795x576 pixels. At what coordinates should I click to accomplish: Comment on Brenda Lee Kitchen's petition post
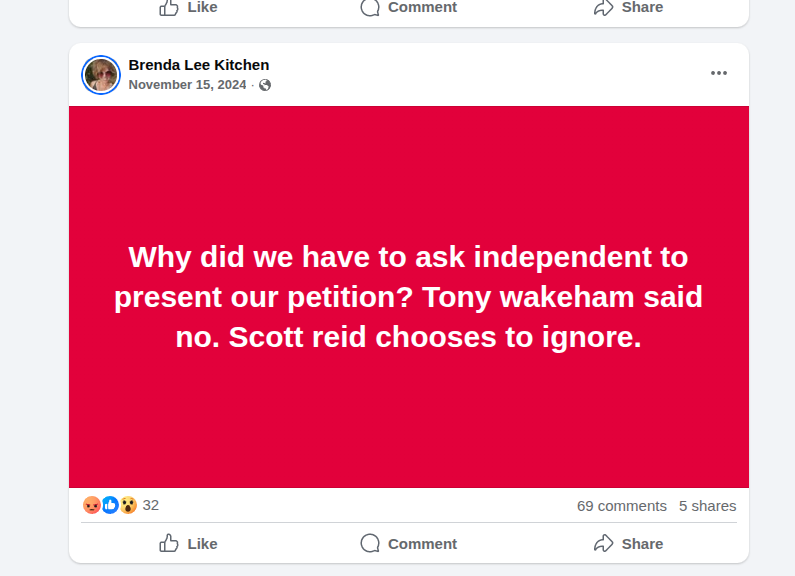tap(408, 543)
